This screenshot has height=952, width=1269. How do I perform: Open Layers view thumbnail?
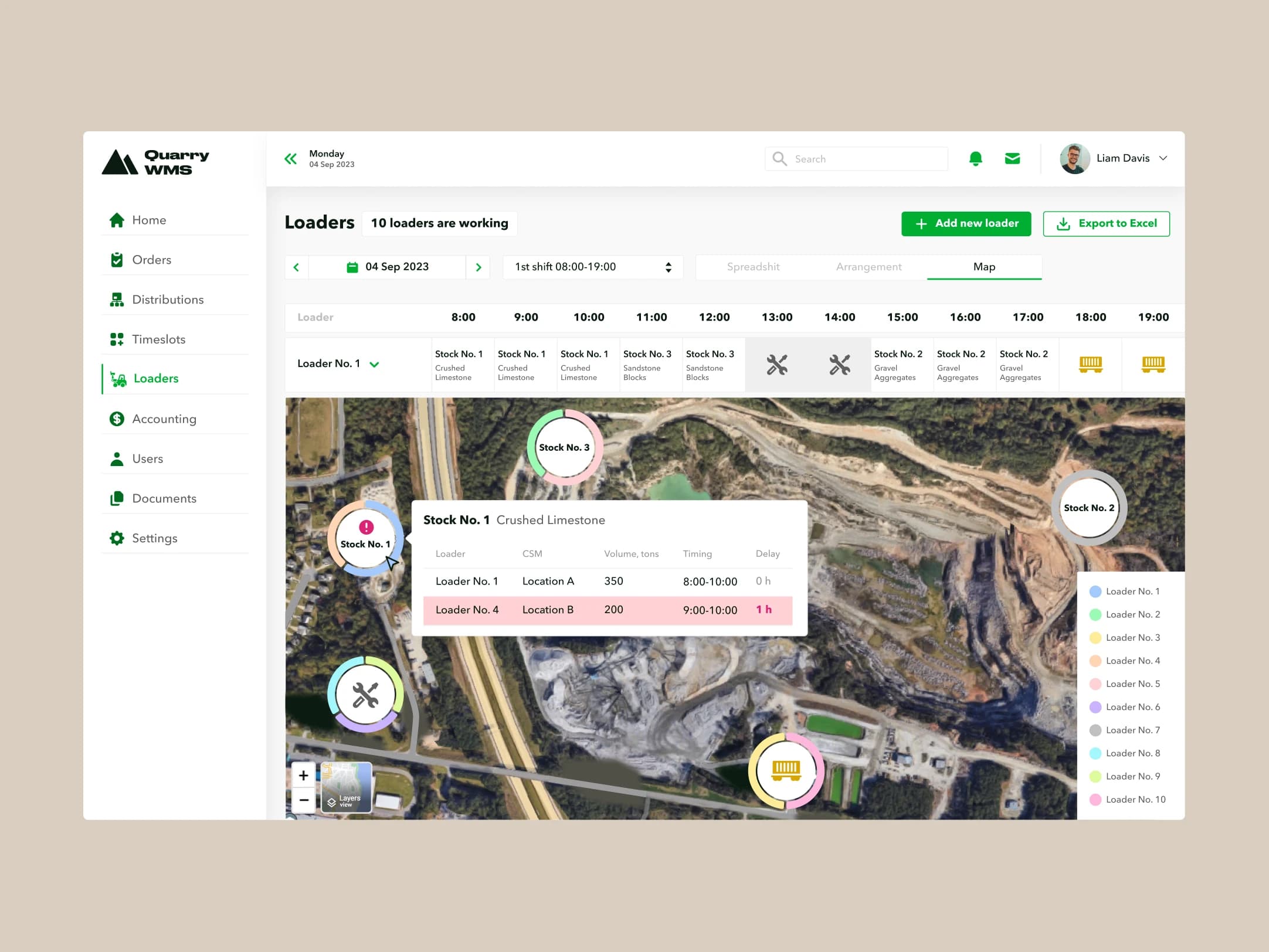347,787
